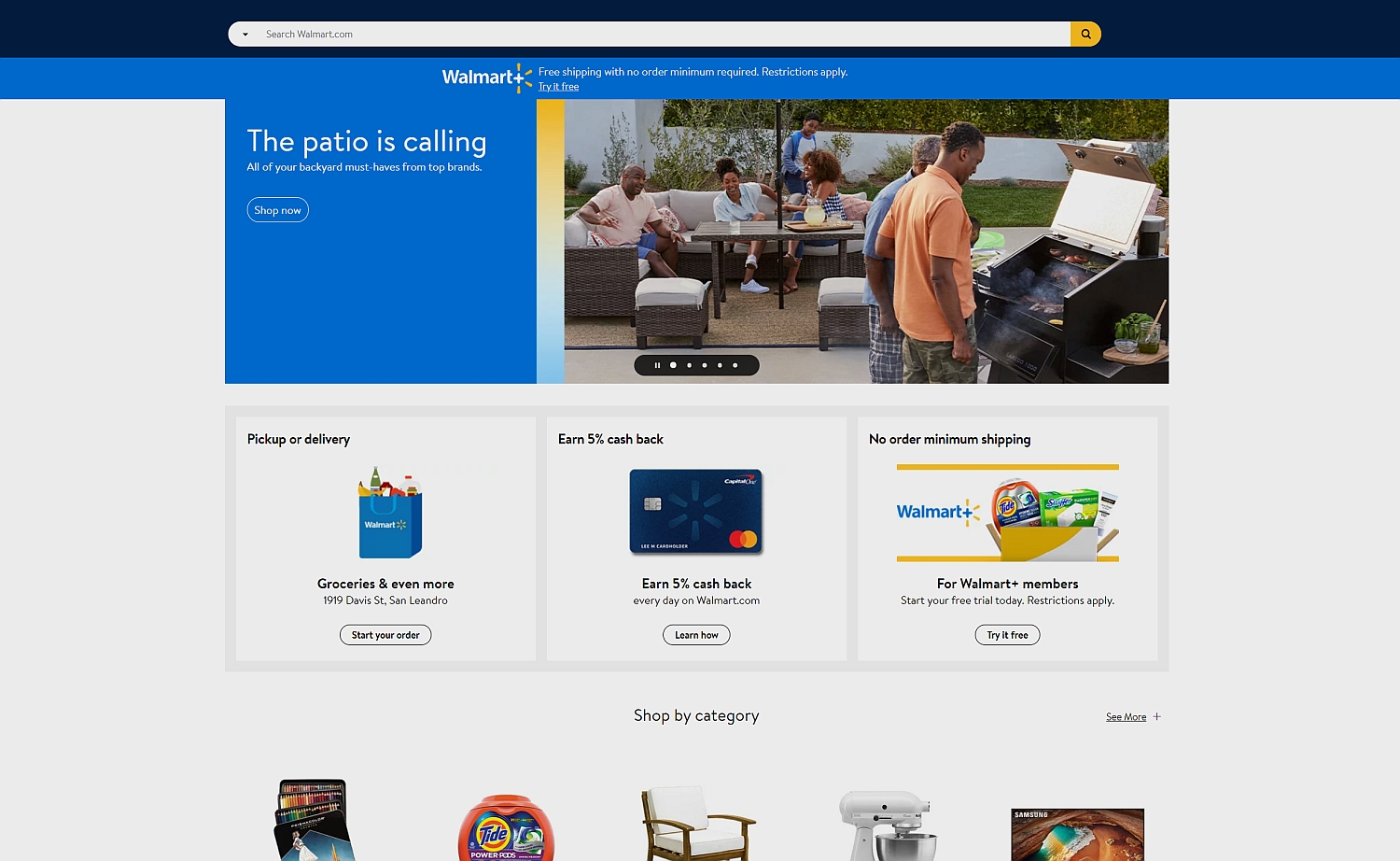Click the For Walmart+ members text
1400x861 pixels.
(1008, 584)
